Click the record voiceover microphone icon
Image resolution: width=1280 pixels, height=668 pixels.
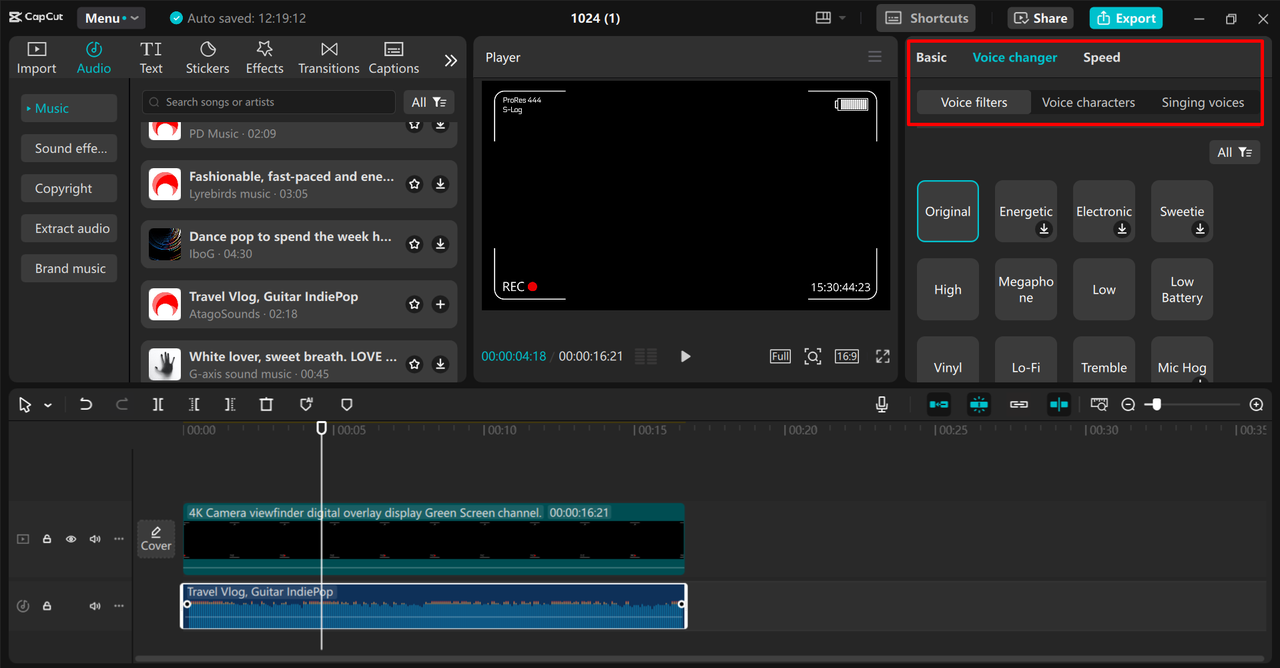(x=882, y=404)
